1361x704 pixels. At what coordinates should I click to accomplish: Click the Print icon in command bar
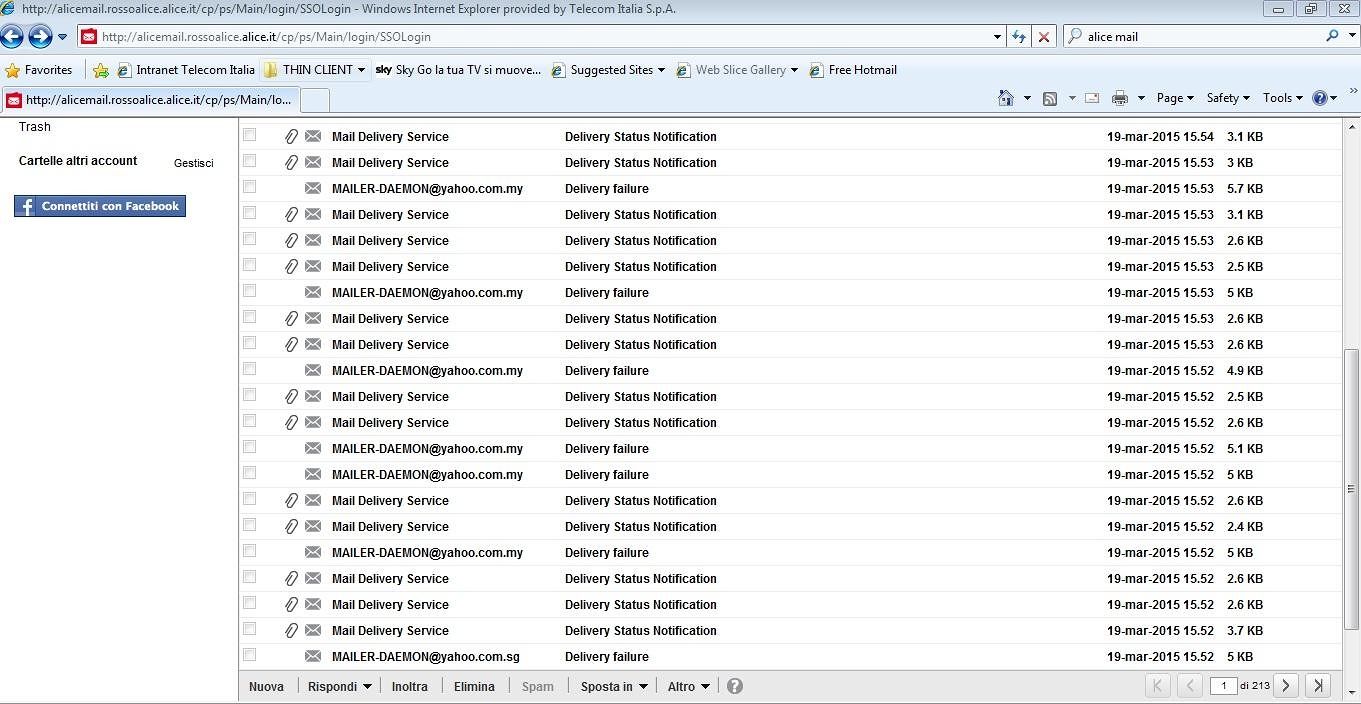pos(1119,98)
